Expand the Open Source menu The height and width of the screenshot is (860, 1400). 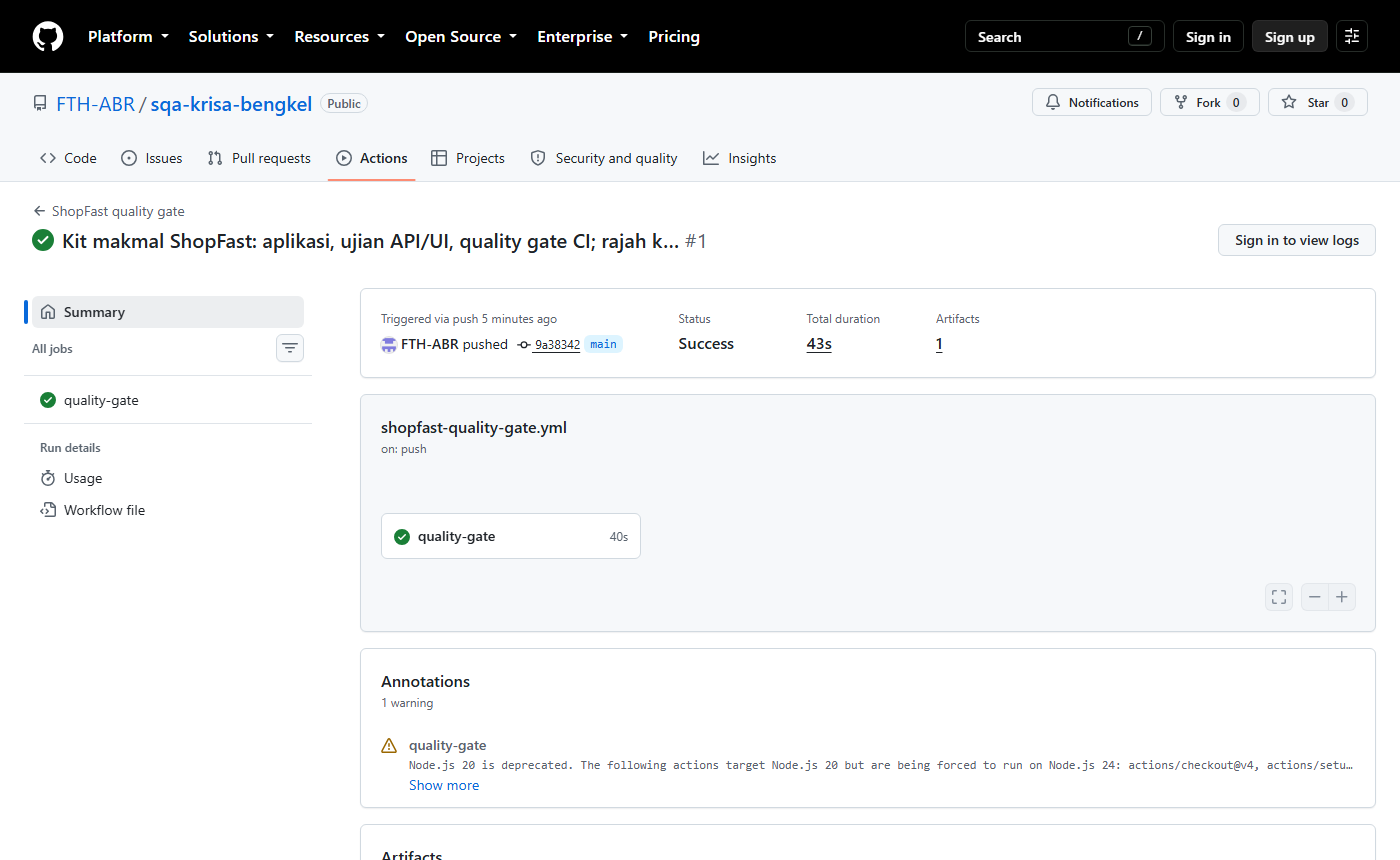click(x=461, y=37)
